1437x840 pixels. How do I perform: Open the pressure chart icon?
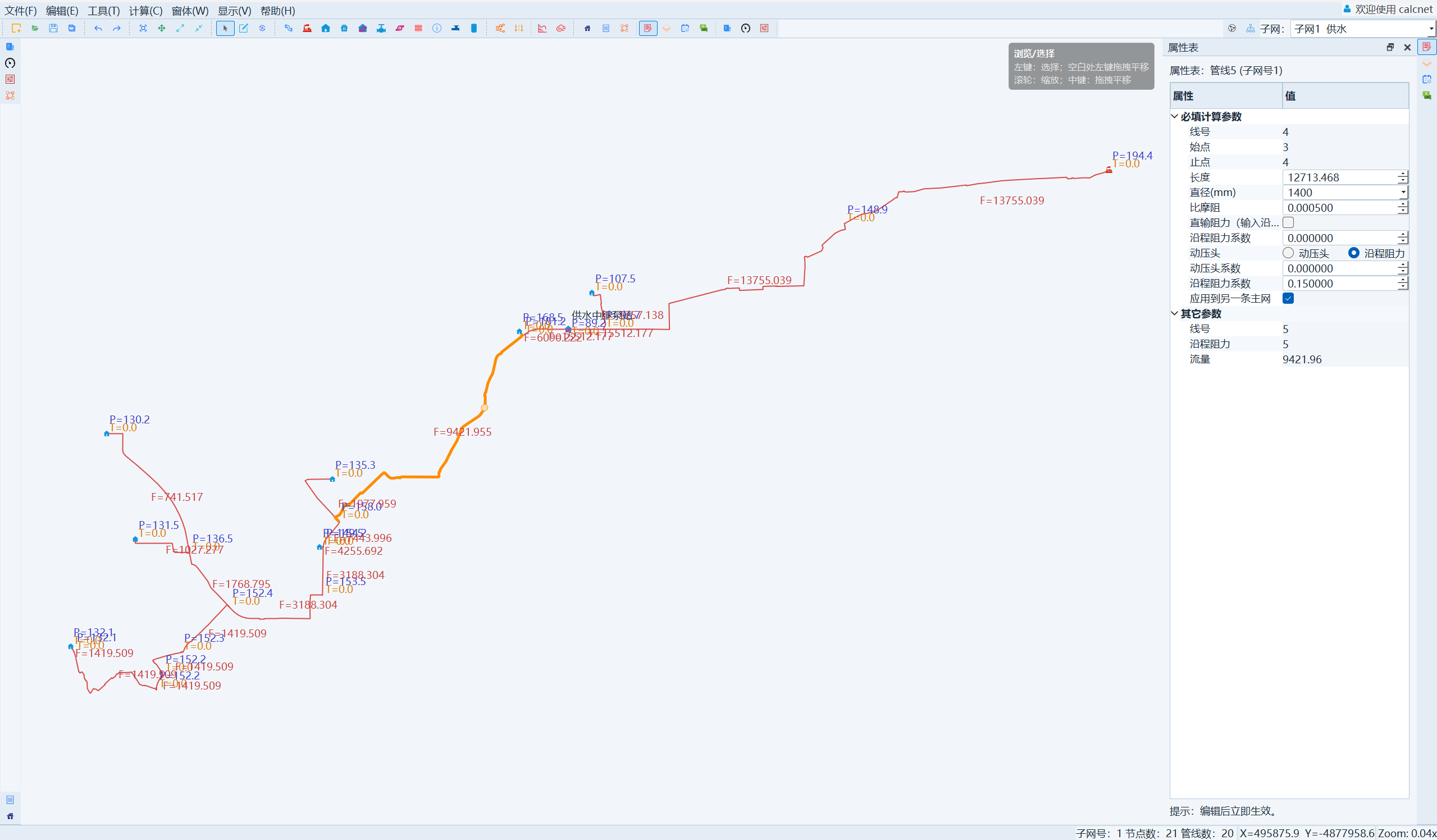(x=542, y=28)
